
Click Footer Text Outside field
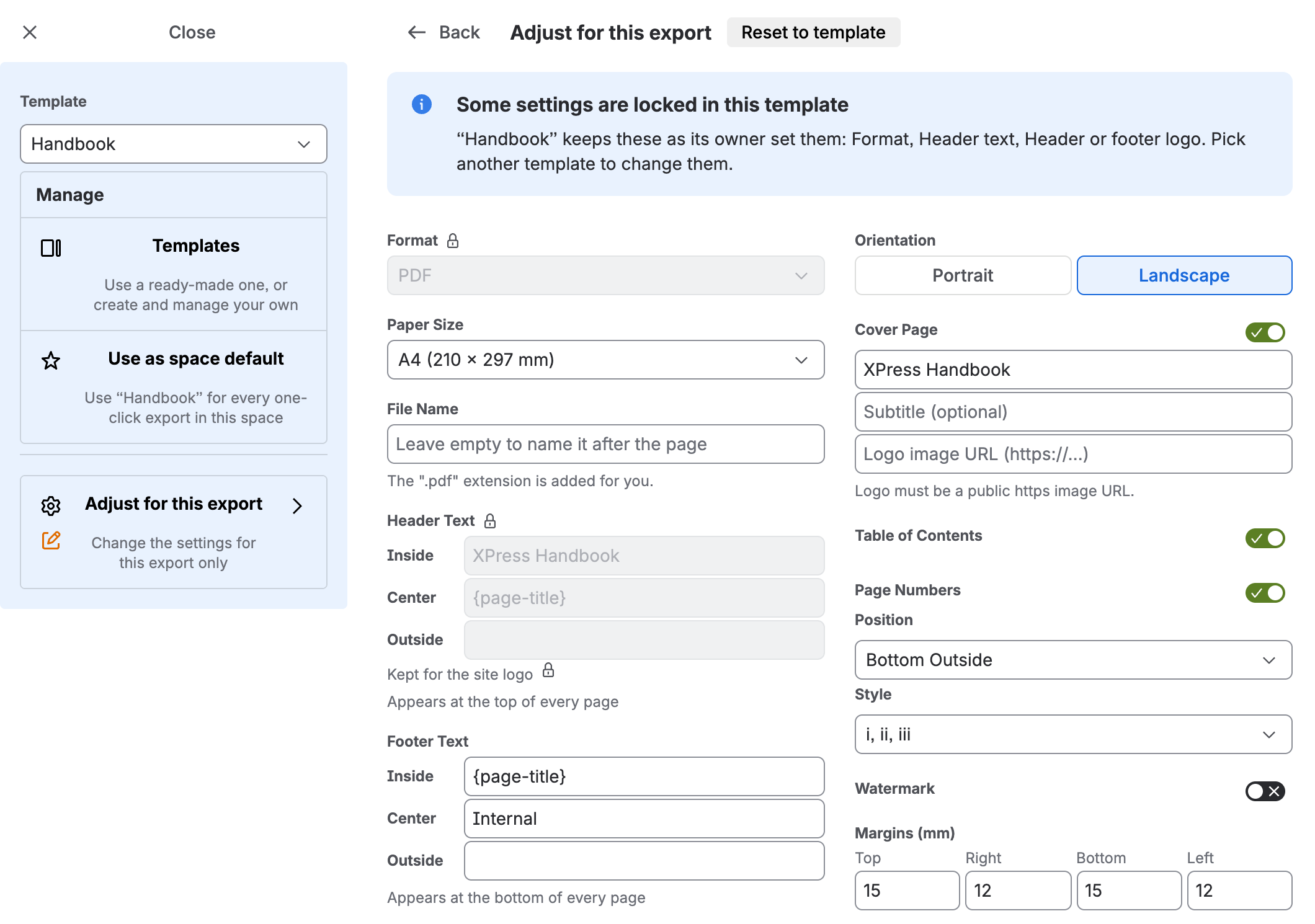644,861
